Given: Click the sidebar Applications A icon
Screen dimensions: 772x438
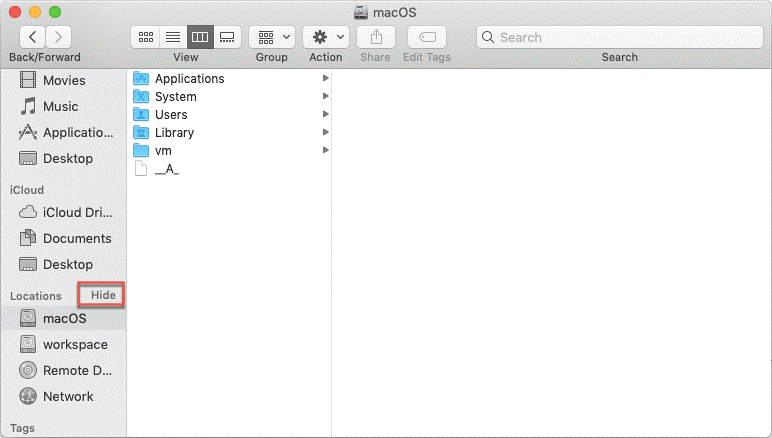Looking at the screenshot, I should tap(28, 132).
